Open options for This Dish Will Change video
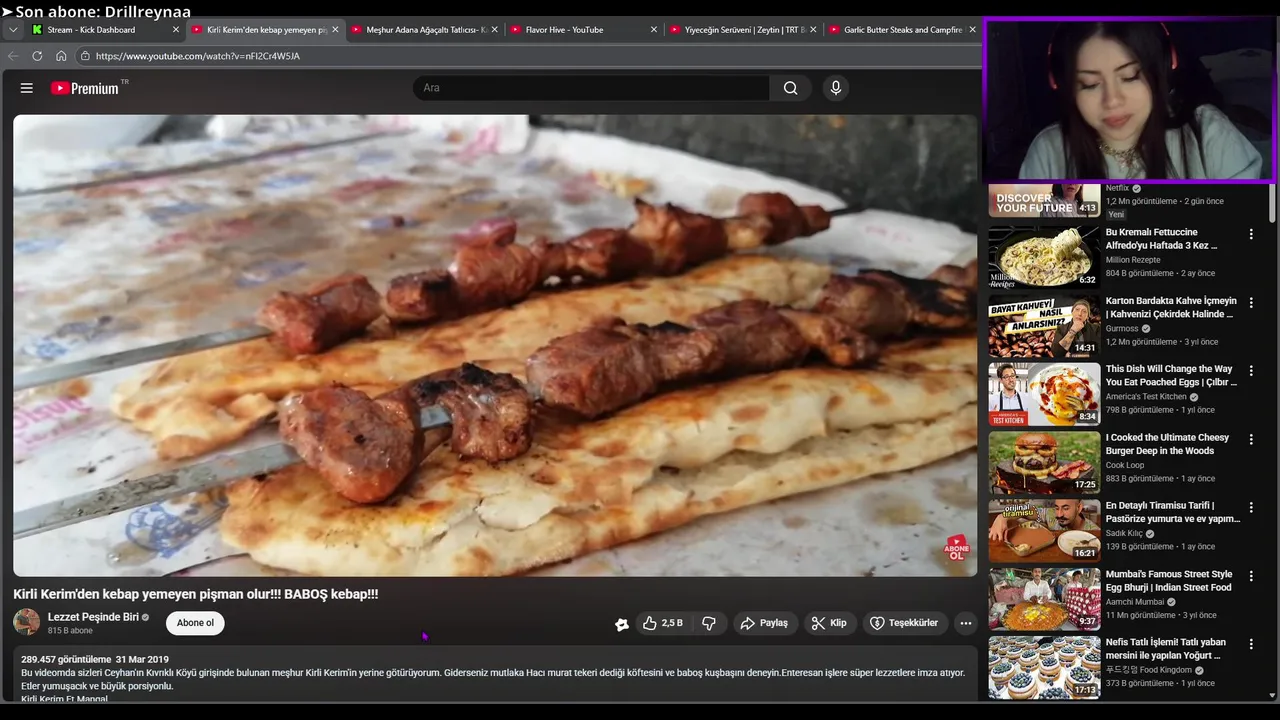Screen dimensions: 1280x720 pyautogui.click(x=1251, y=371)
